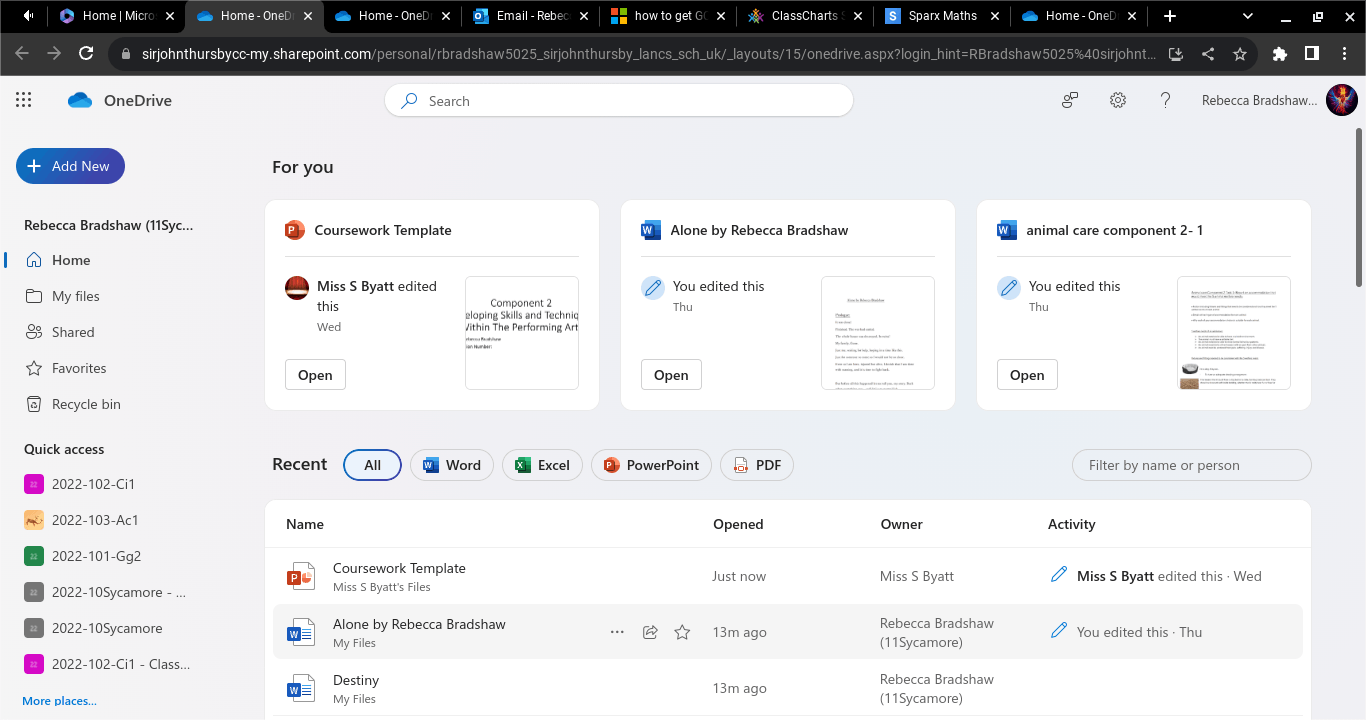Favorite the Alone by Rebecca Bradshaw file
The width and height of the screenshot is (1366, 720).
682,632
